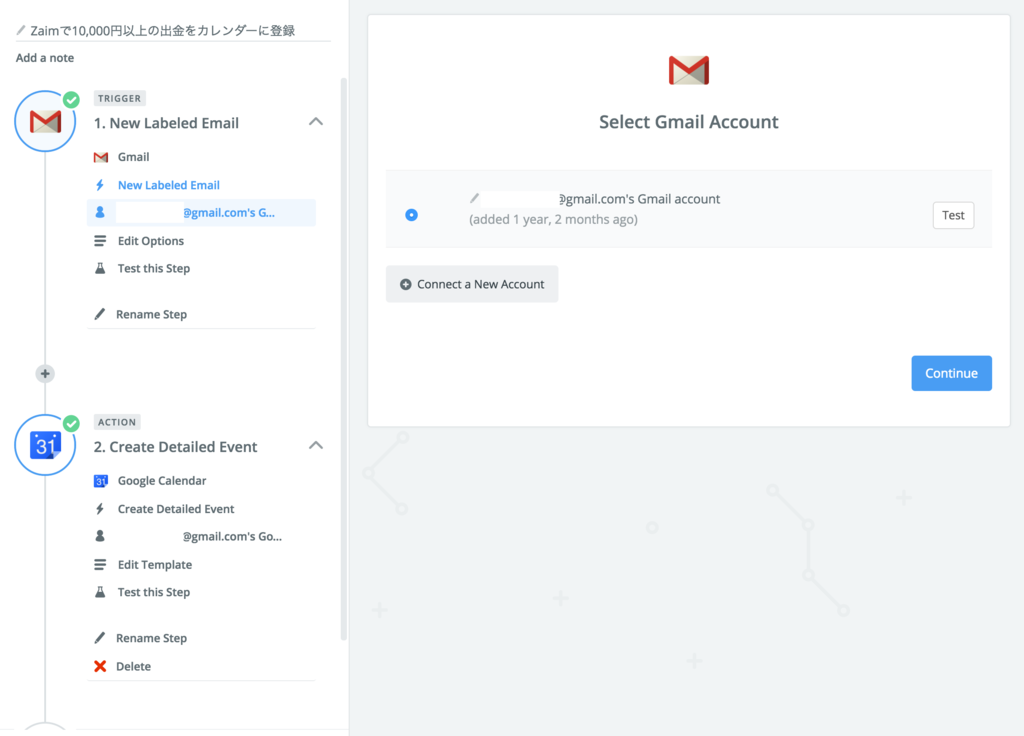The width and height of the screenshot is (1024, 736).
Task: Click the lightning icon beside New Labeled Email
Action: 100,185
